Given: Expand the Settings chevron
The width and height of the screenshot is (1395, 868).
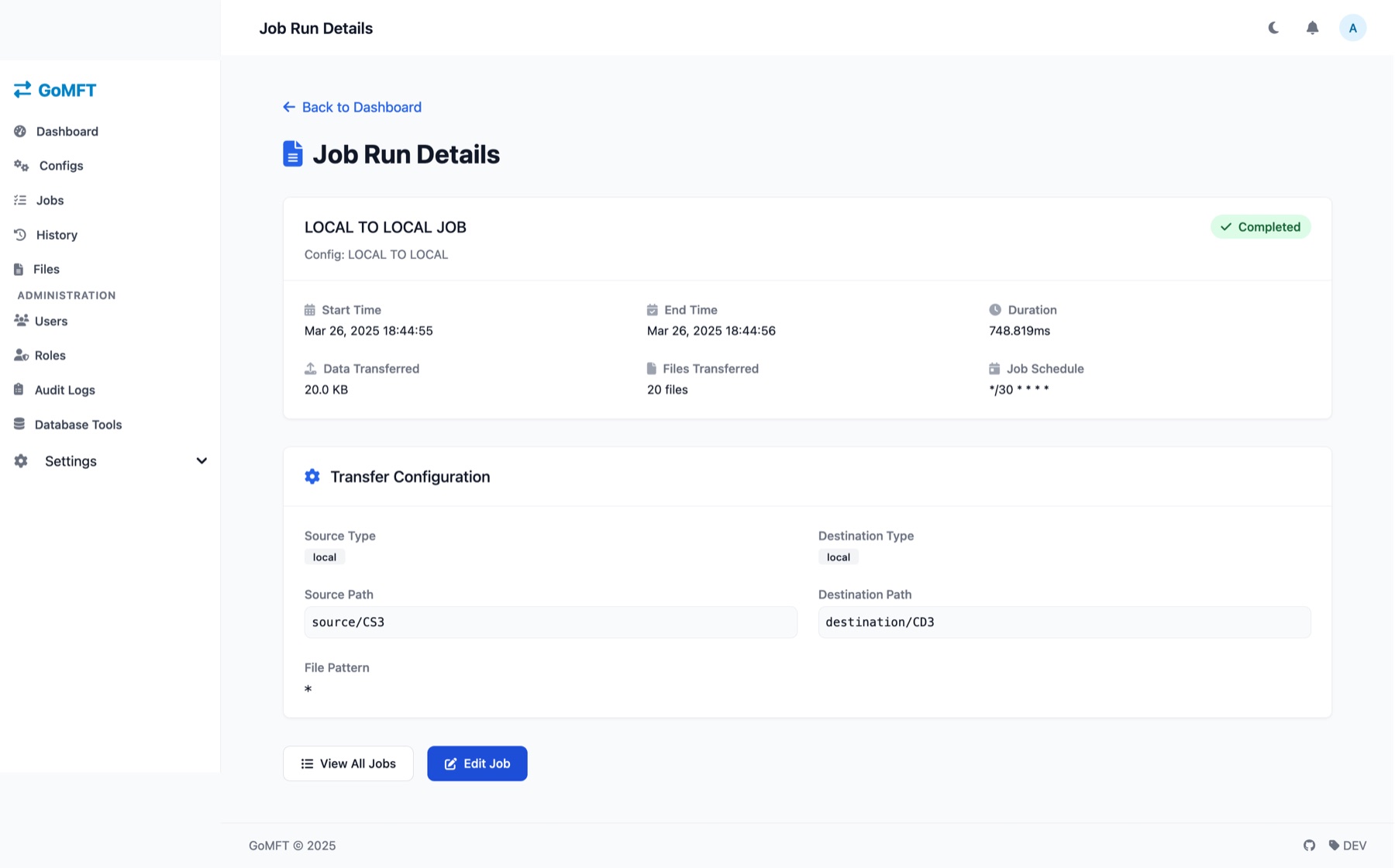Looking at the screenshot, I should click(x=201, y=461).
